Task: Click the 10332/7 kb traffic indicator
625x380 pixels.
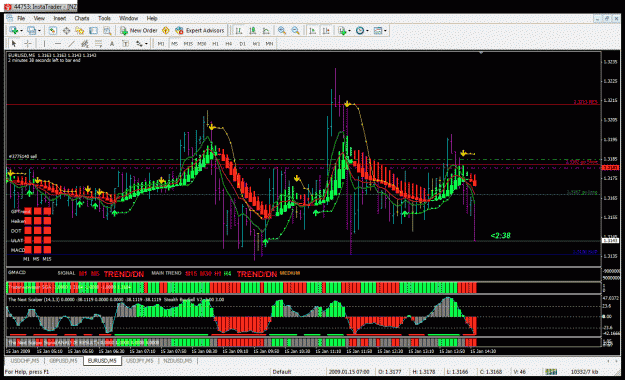Action: point(584,372)
